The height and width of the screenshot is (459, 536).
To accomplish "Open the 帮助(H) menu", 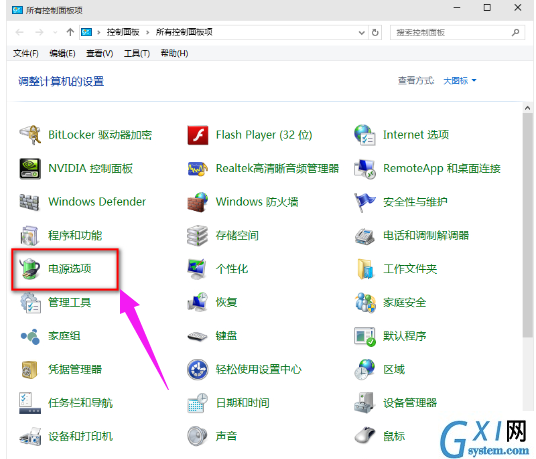I will point(174,53).
